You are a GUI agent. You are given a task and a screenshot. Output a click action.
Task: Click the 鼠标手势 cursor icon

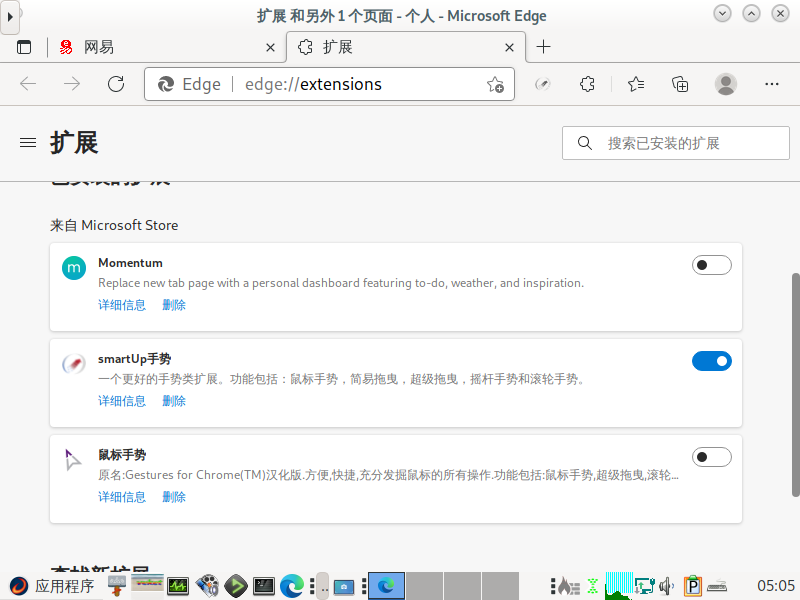tap(73, 459)
